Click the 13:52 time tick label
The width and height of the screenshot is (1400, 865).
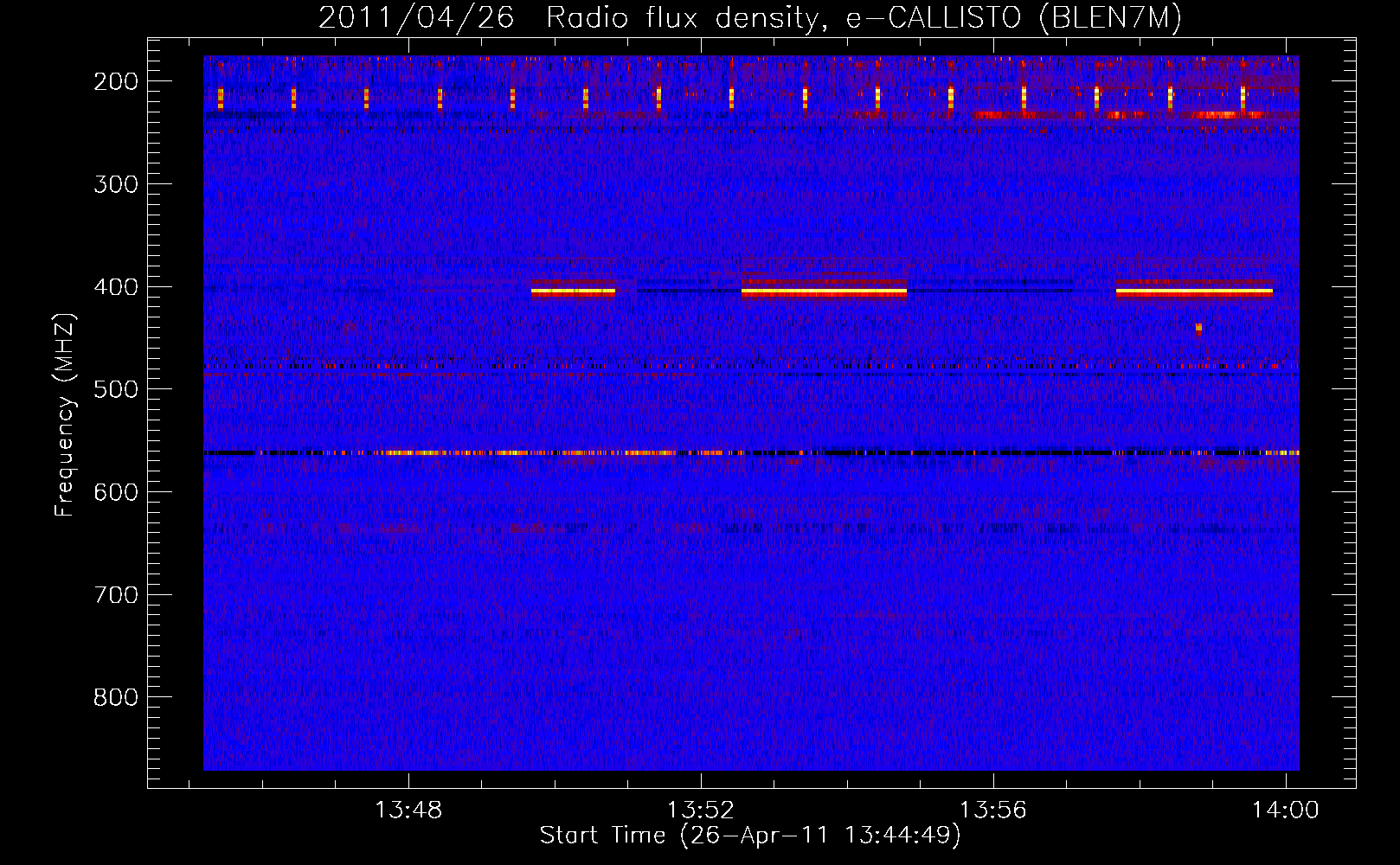coord(701,810)
